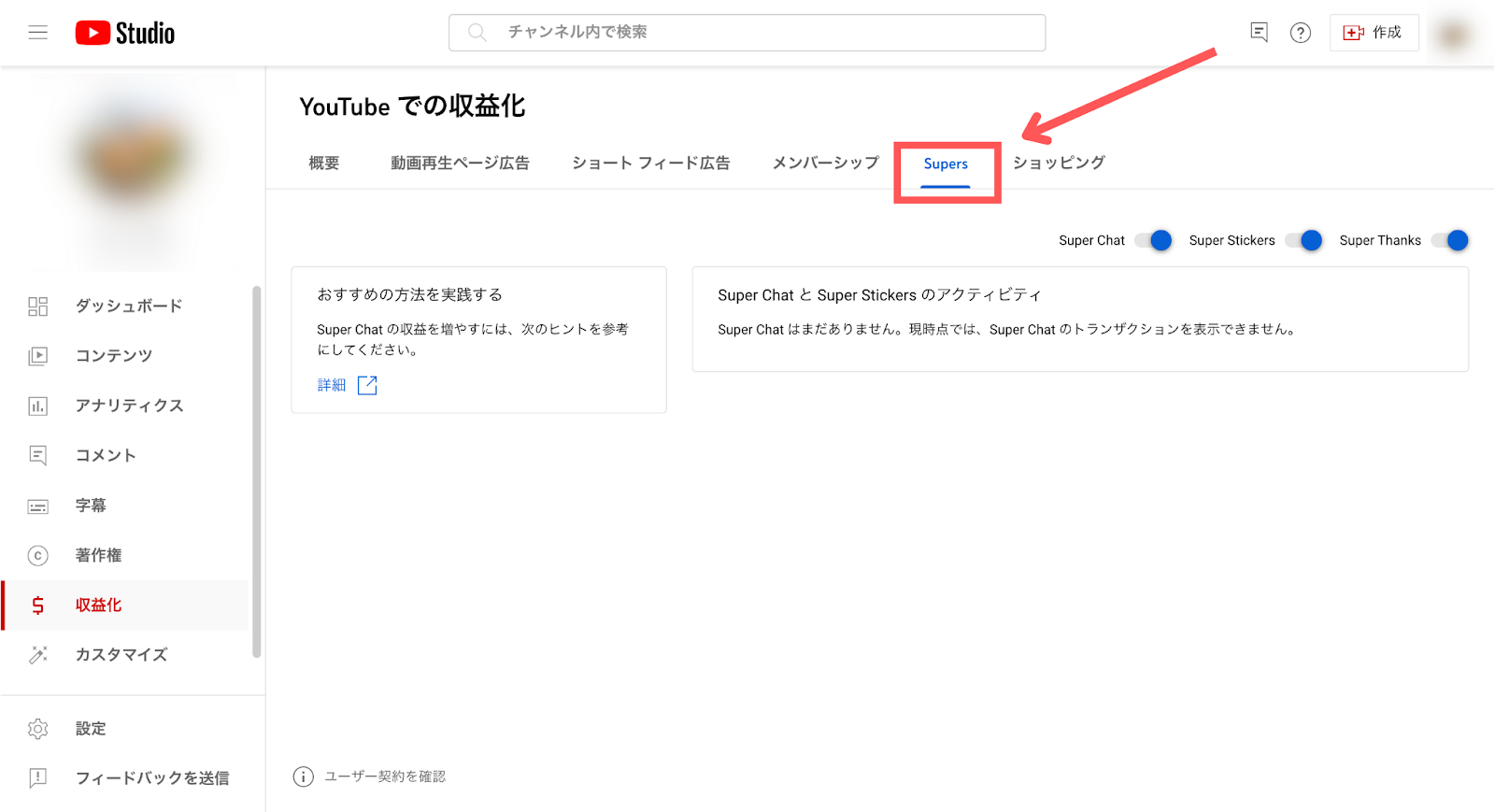Click the sidebar vertical scrollbar
The image size is (1495, 812).
(256, 472)
